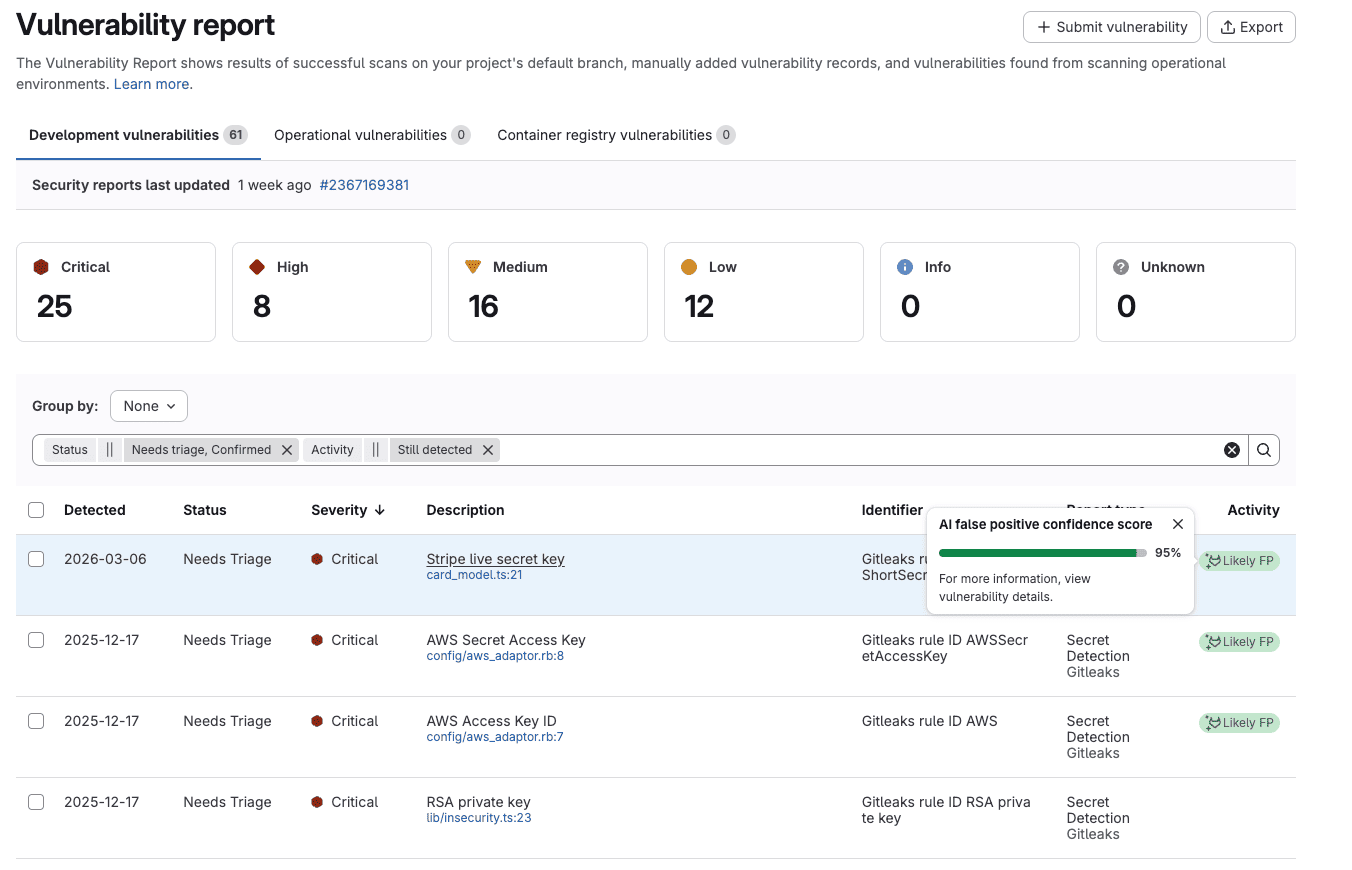Viewport: 1352px width, 870px height.
Task: Open the Activity filter token options
Action: coord(331,449)
